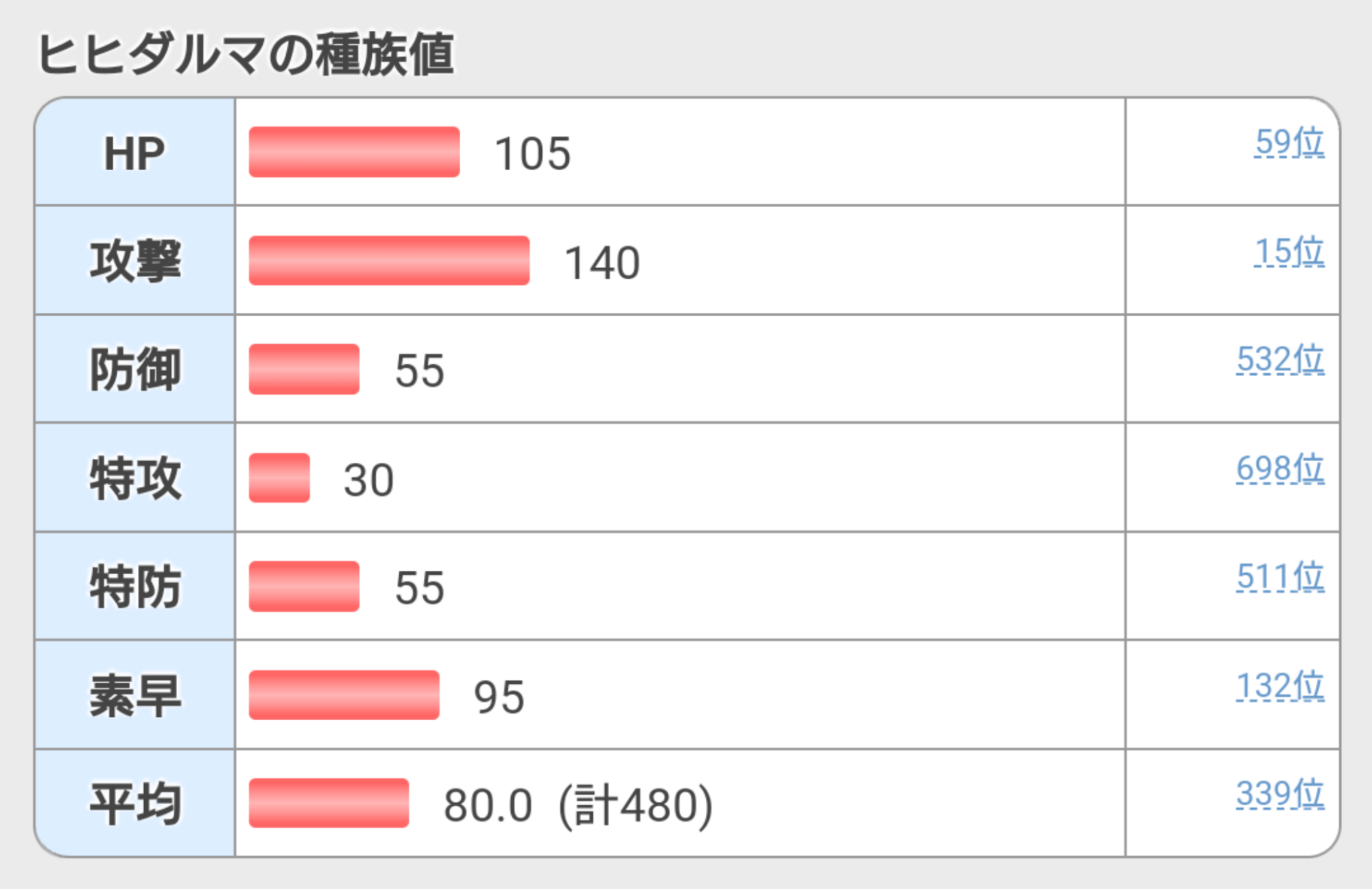Click the red 防御 stat bar
The height and width of the screenshot is (889, 1372).
tap(304, 369)
